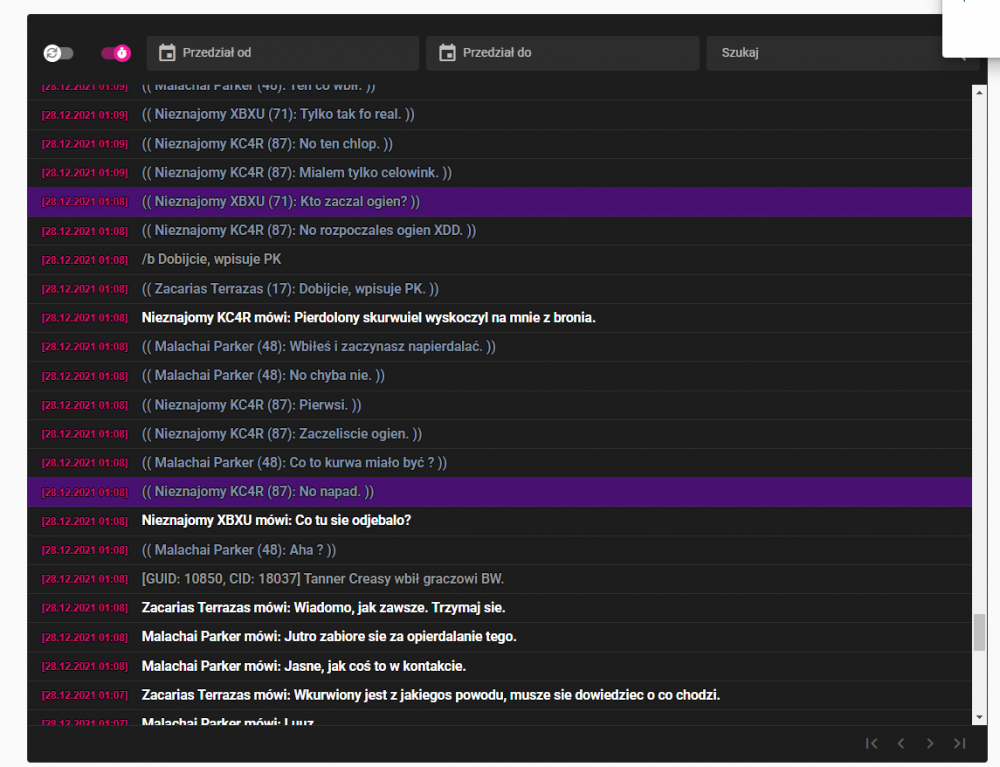1000x767 pixels.
Task: Select log row 'Aha ?'
Action: pos(499,550)
